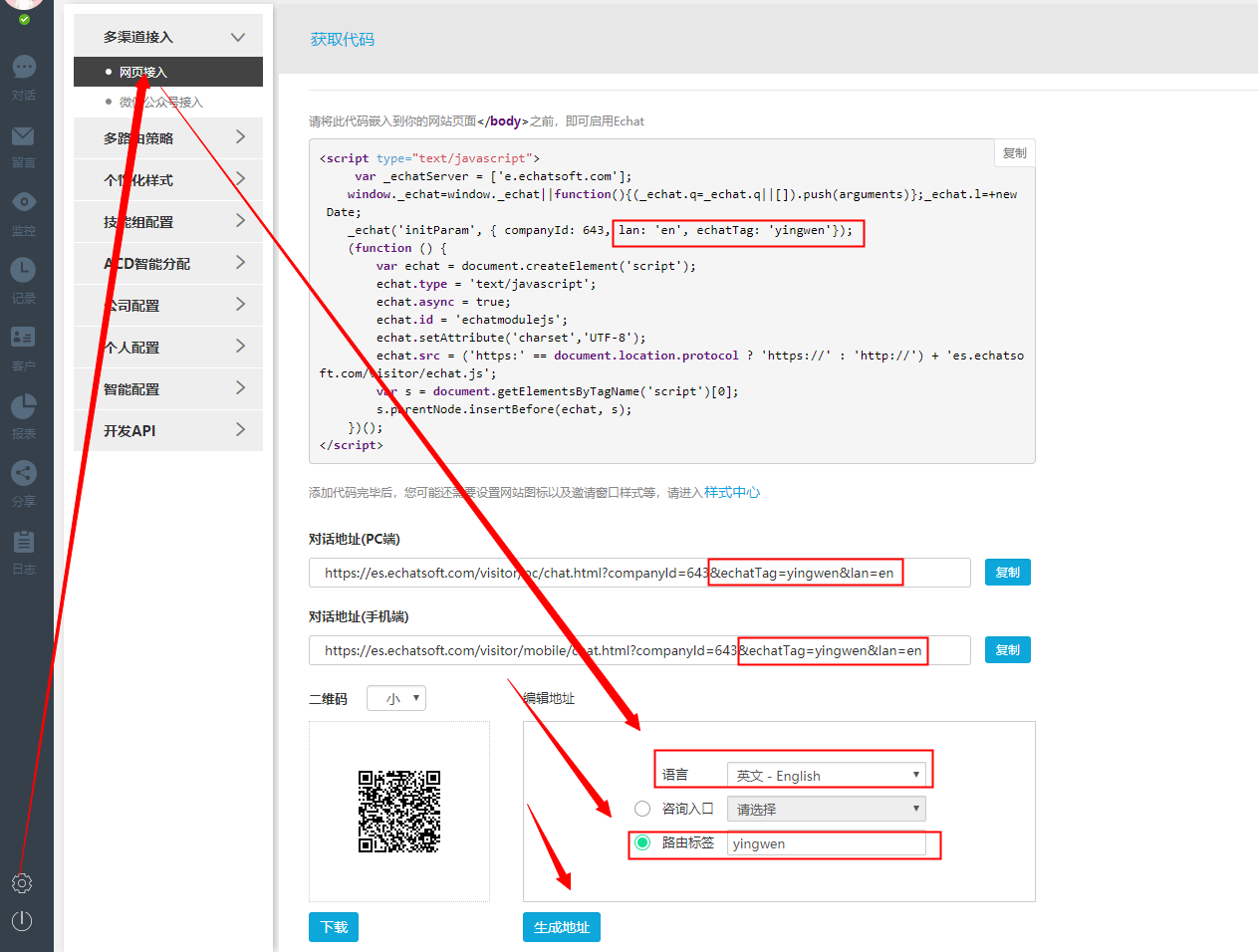The height and width of the screenshot is (952, 1258).
Task: Collapse the 多渠道接入 menu section
Action: coord(168,37)
